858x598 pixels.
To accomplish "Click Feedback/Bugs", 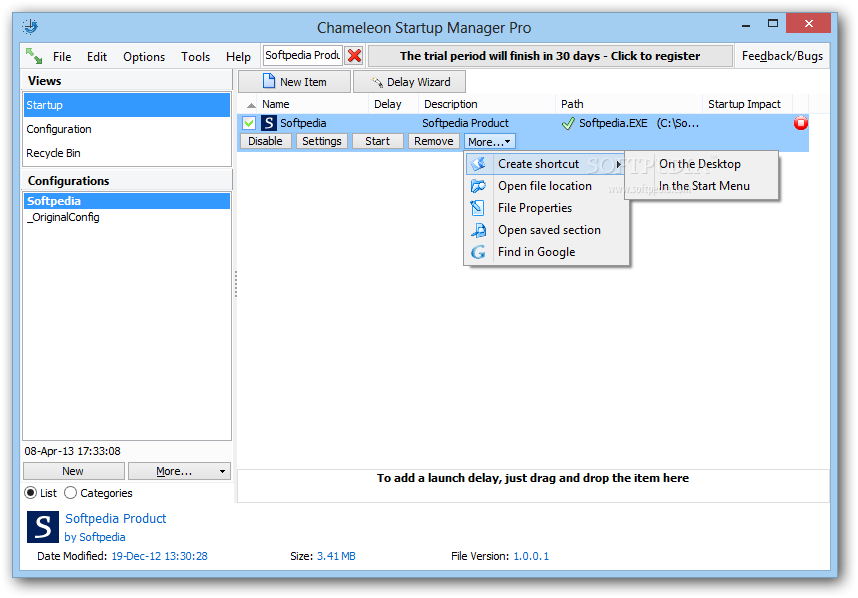I will pos(782,56).
